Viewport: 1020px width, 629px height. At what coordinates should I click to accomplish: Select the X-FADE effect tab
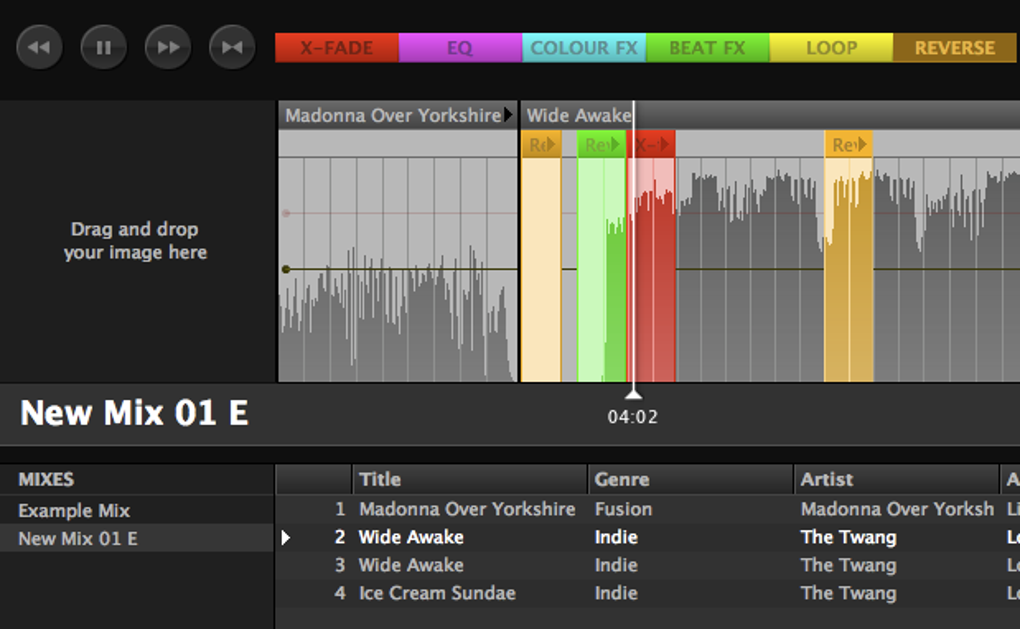click(x=337, y=48)
